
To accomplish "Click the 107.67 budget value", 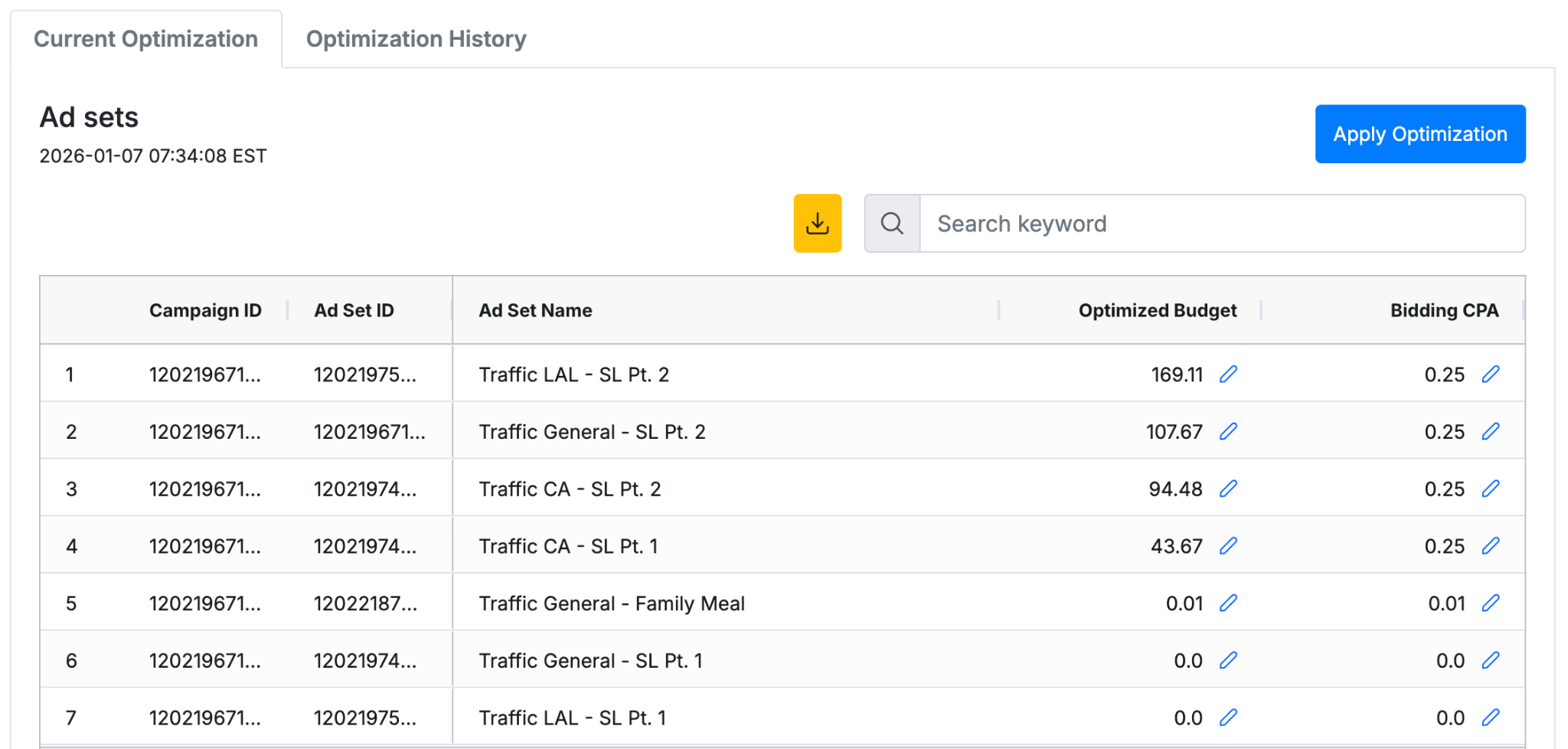I will point(1174,432).
